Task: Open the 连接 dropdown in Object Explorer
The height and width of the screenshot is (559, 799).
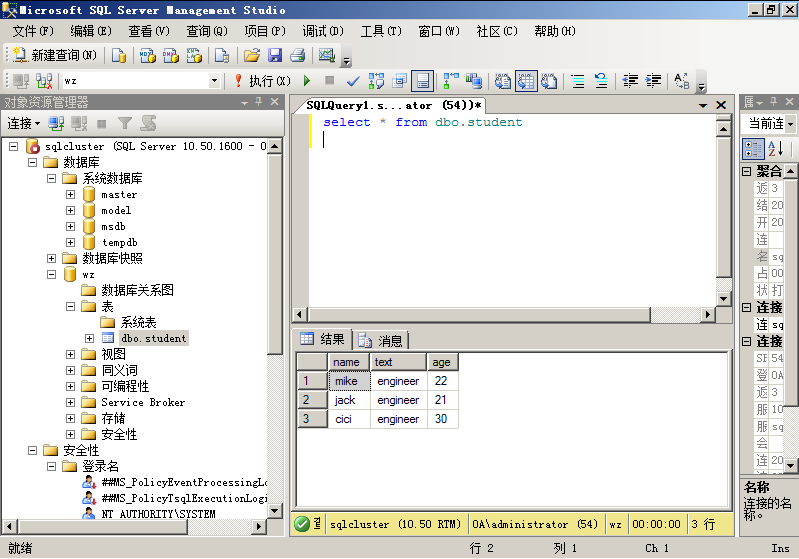Action: click(23, 123)
